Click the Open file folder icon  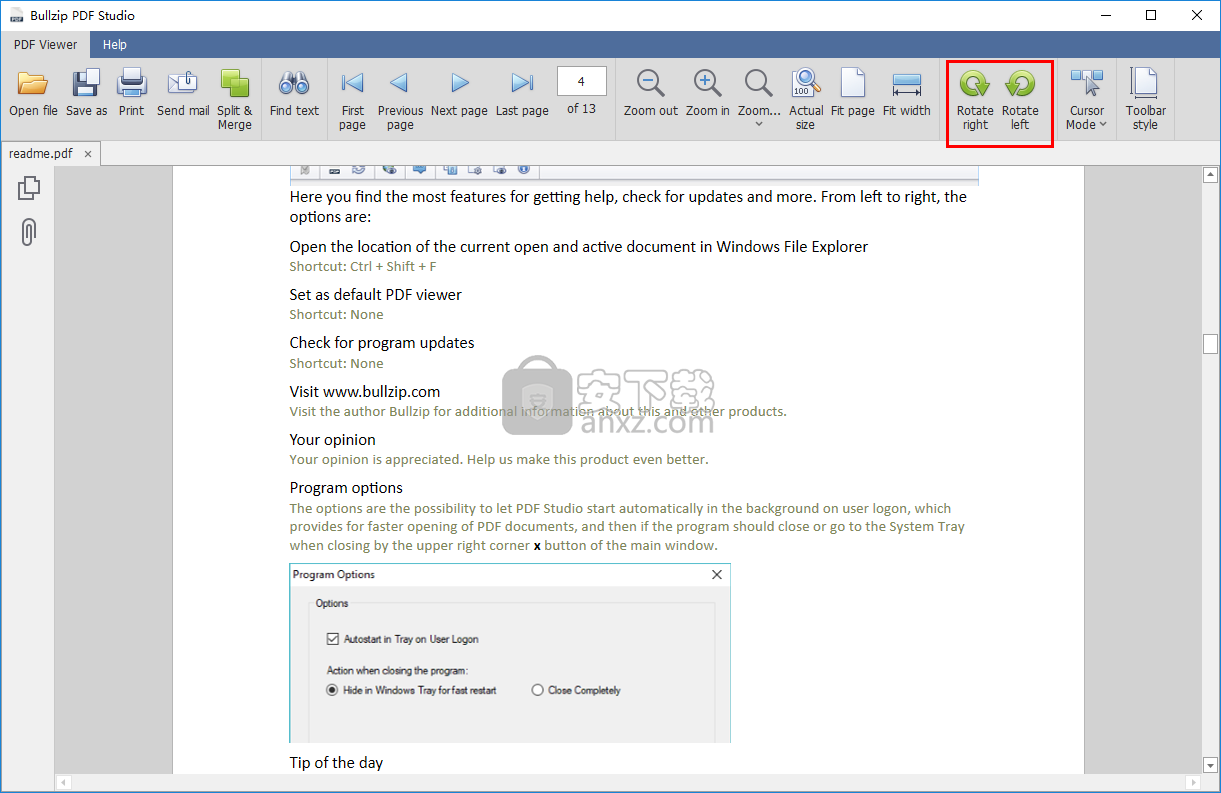point(33,84)
